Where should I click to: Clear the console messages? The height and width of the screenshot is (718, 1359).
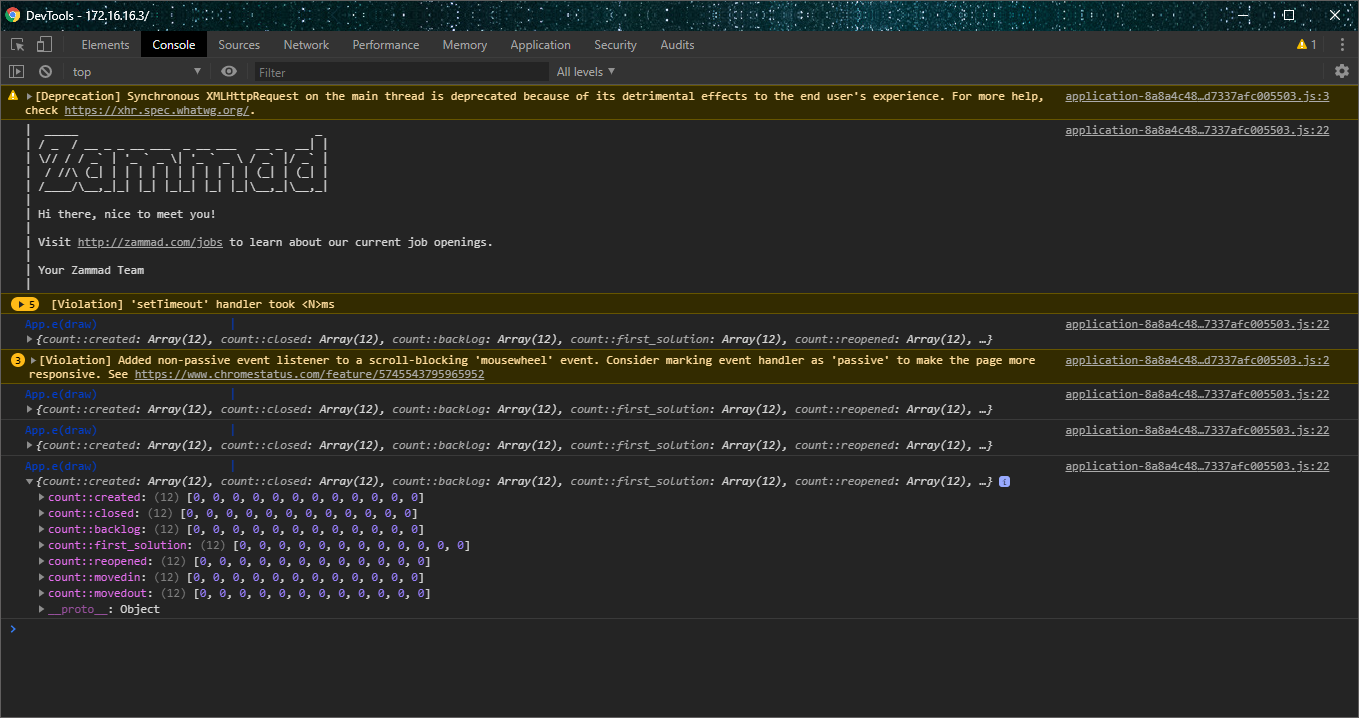point(45,71)
